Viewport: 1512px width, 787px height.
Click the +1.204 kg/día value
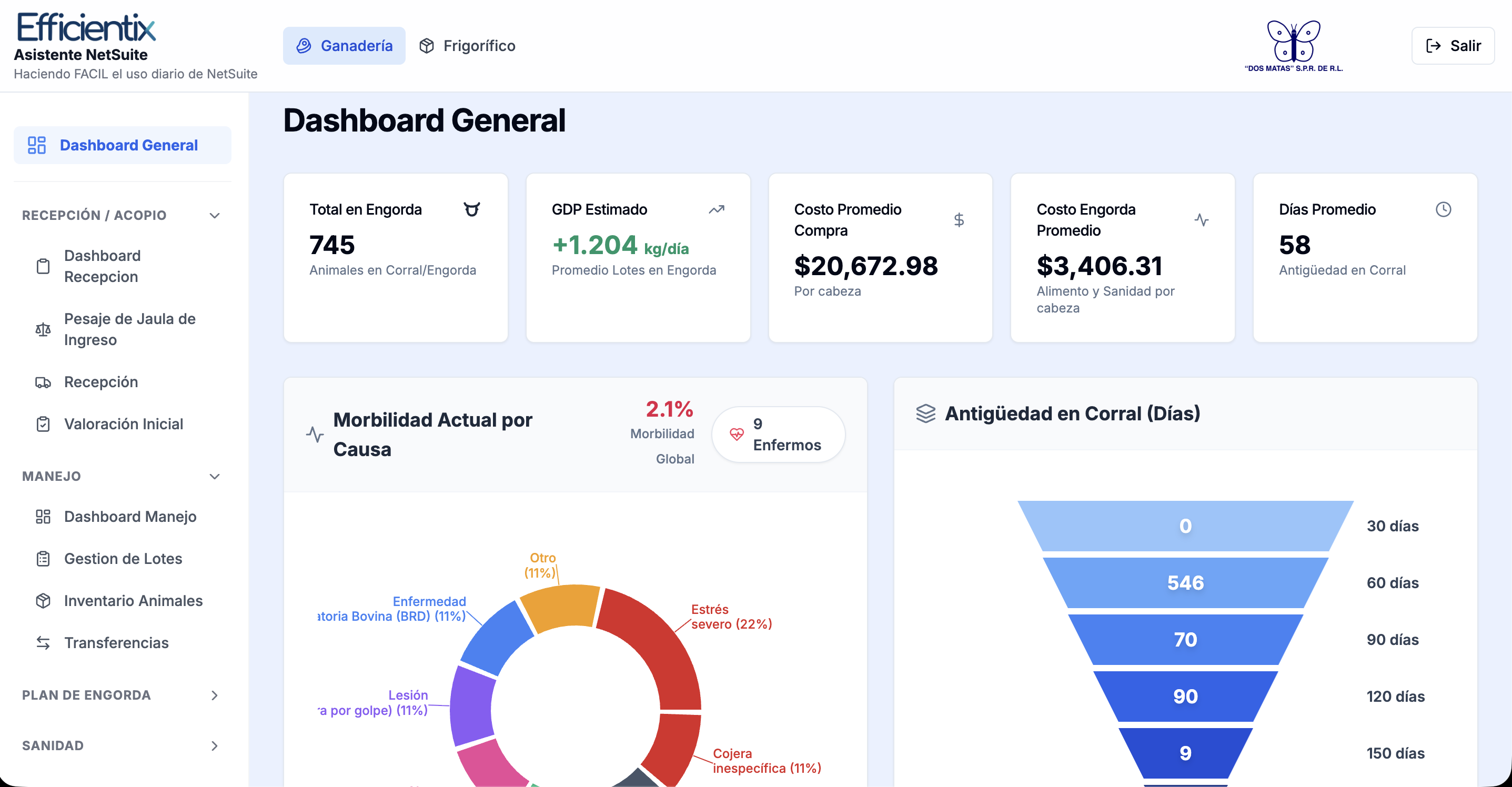620,246
